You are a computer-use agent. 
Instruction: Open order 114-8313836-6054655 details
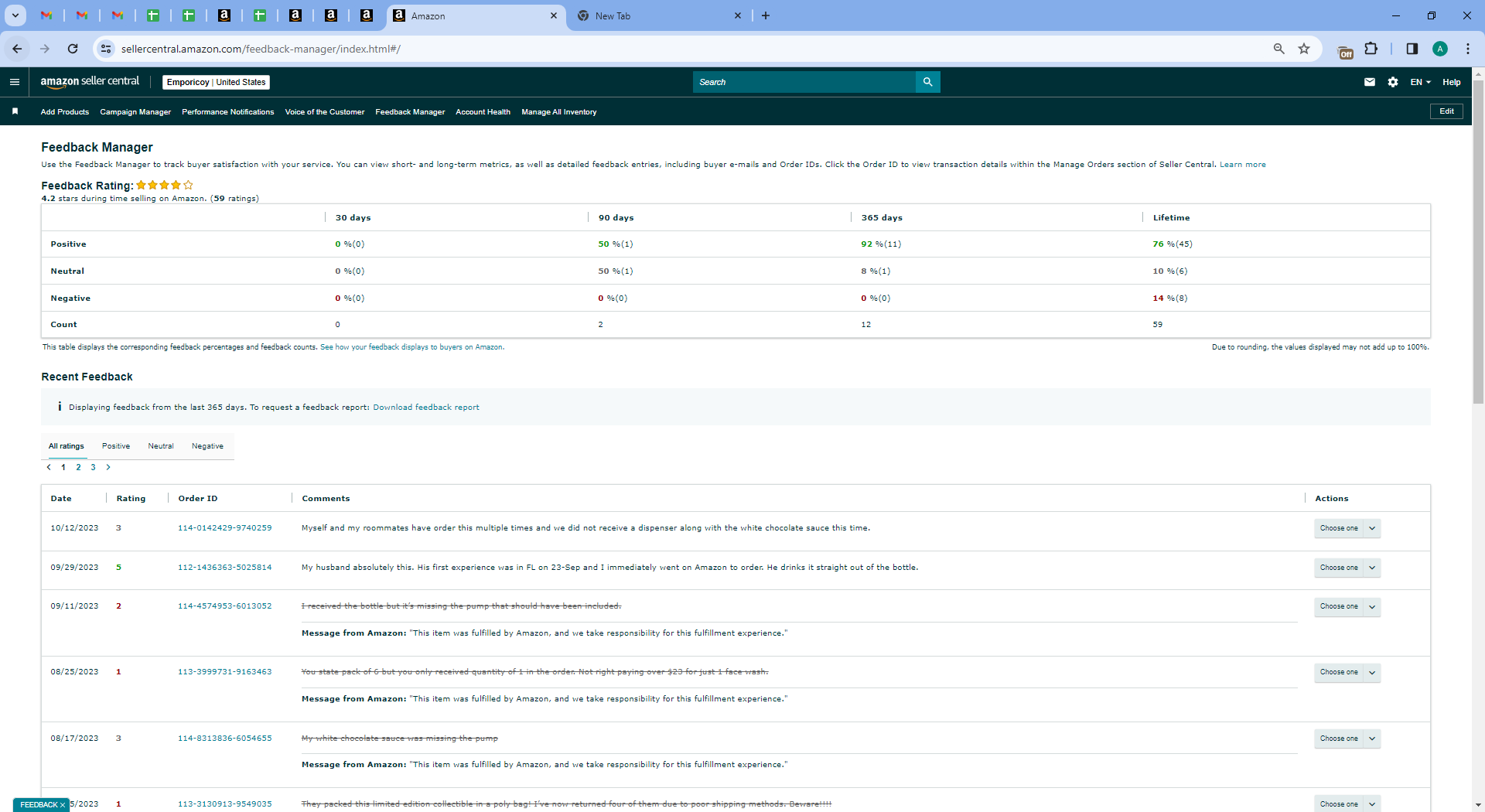coord(225,739)
